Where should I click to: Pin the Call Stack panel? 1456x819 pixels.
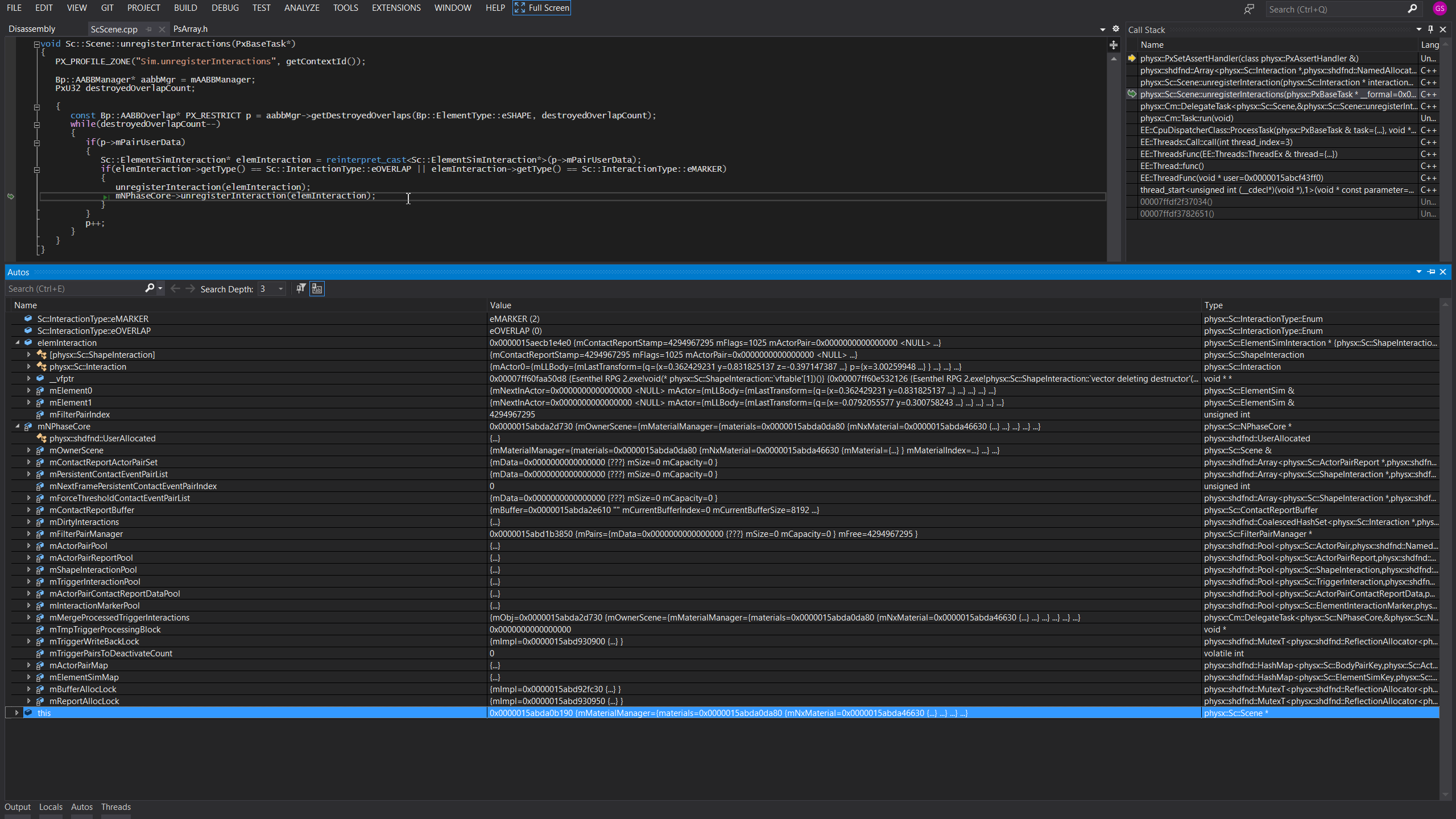pyautogui.click(x=1431, y=30)
